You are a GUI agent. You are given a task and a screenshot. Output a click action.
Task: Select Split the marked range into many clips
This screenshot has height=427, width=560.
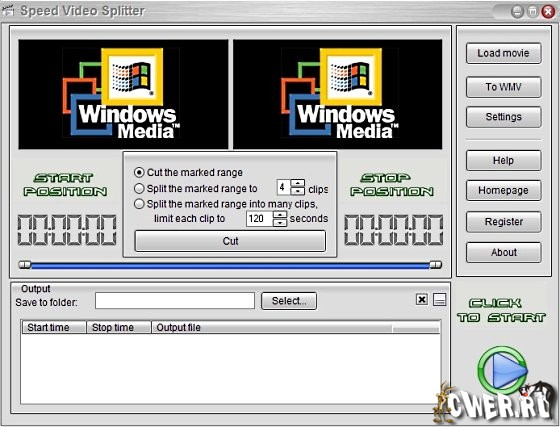(x=139, y=204)
